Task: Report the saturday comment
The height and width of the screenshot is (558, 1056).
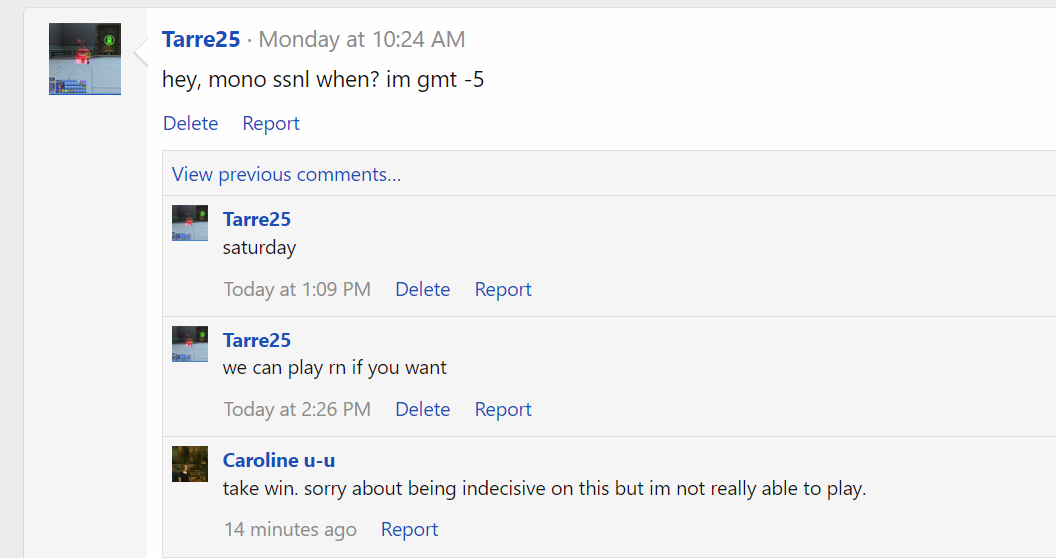Action: [502, 289]
